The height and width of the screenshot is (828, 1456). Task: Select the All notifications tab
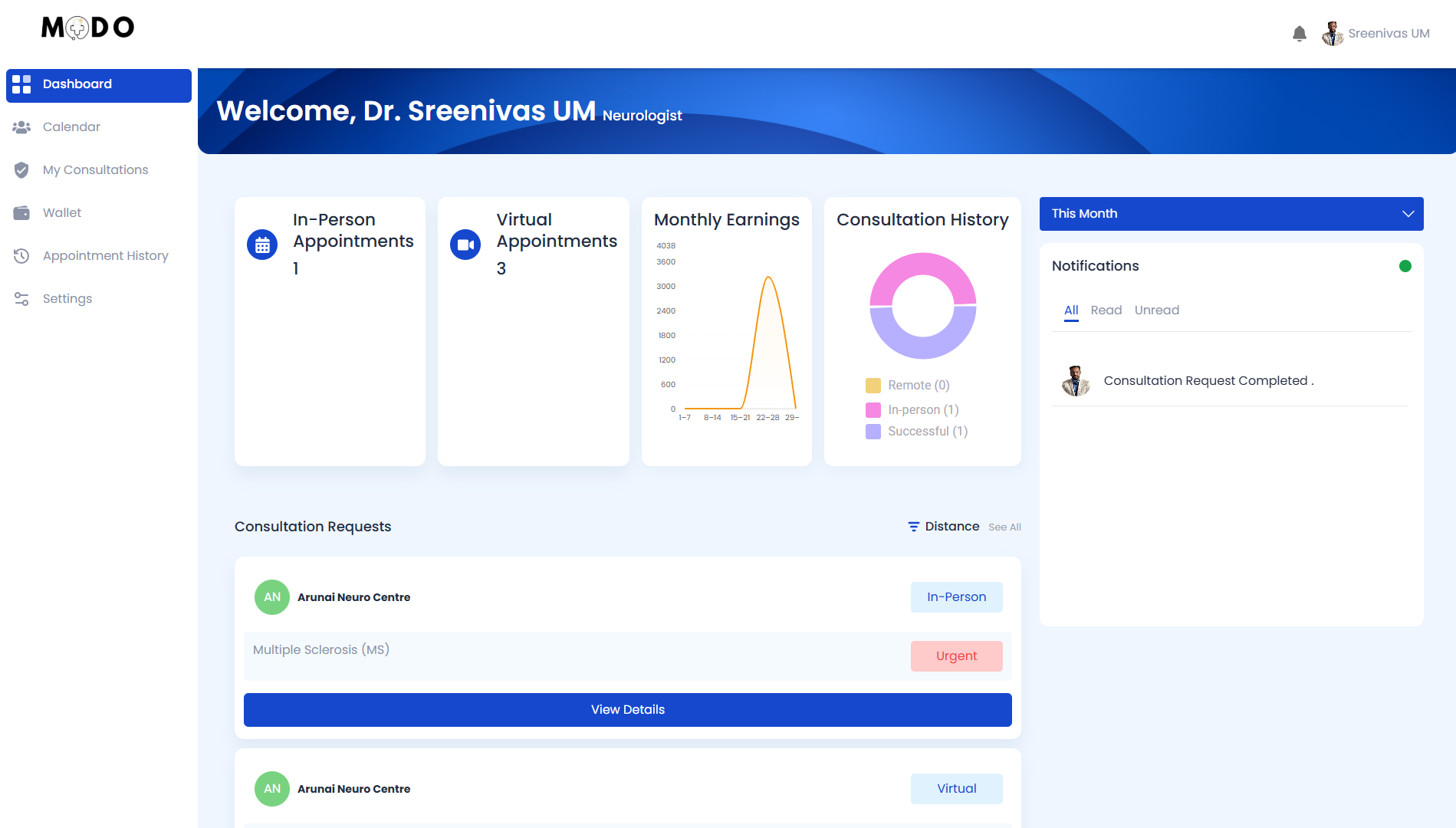click(1071, 310)
